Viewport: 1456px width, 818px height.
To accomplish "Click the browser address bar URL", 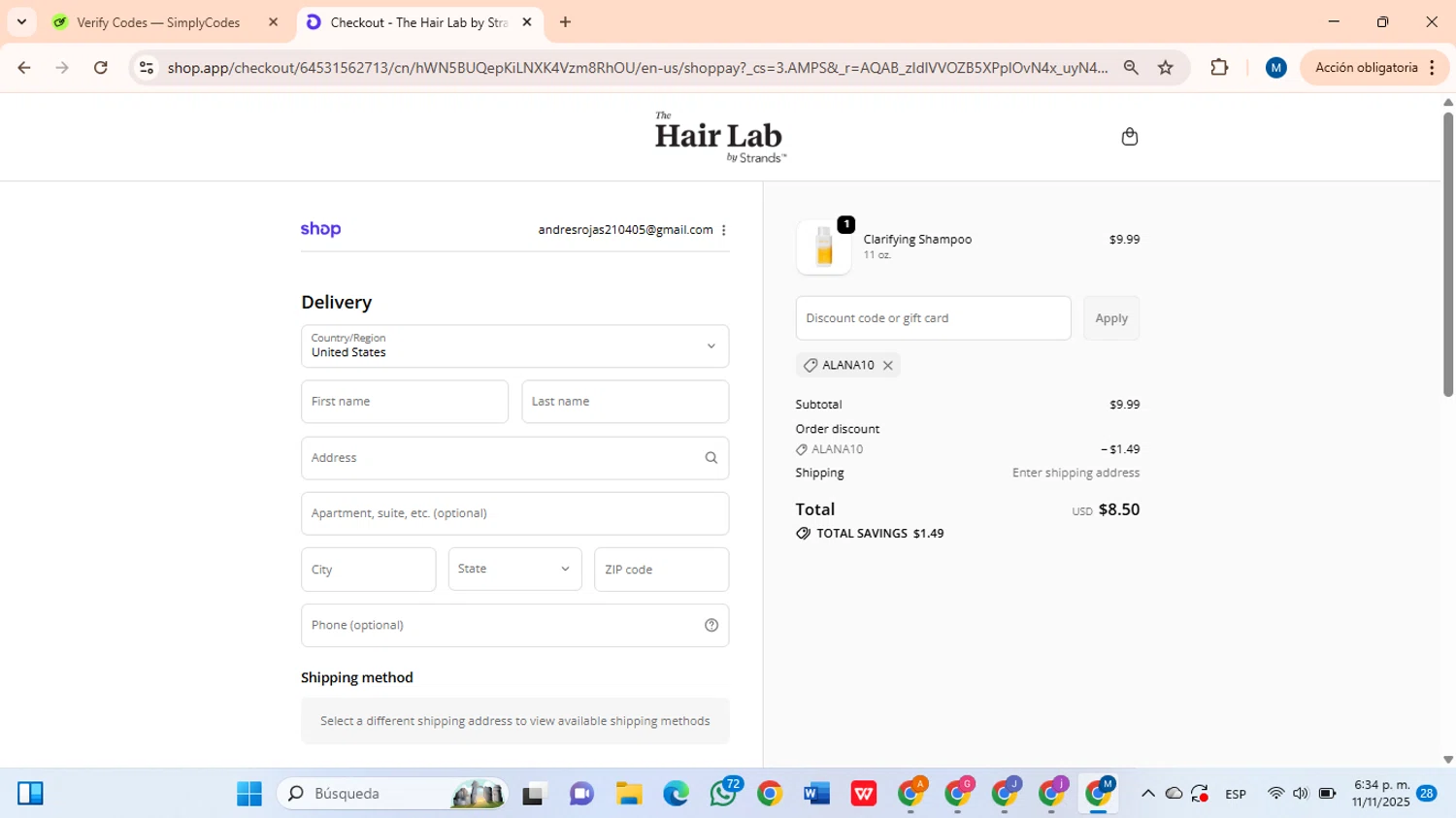I will [x=637, y=68].
